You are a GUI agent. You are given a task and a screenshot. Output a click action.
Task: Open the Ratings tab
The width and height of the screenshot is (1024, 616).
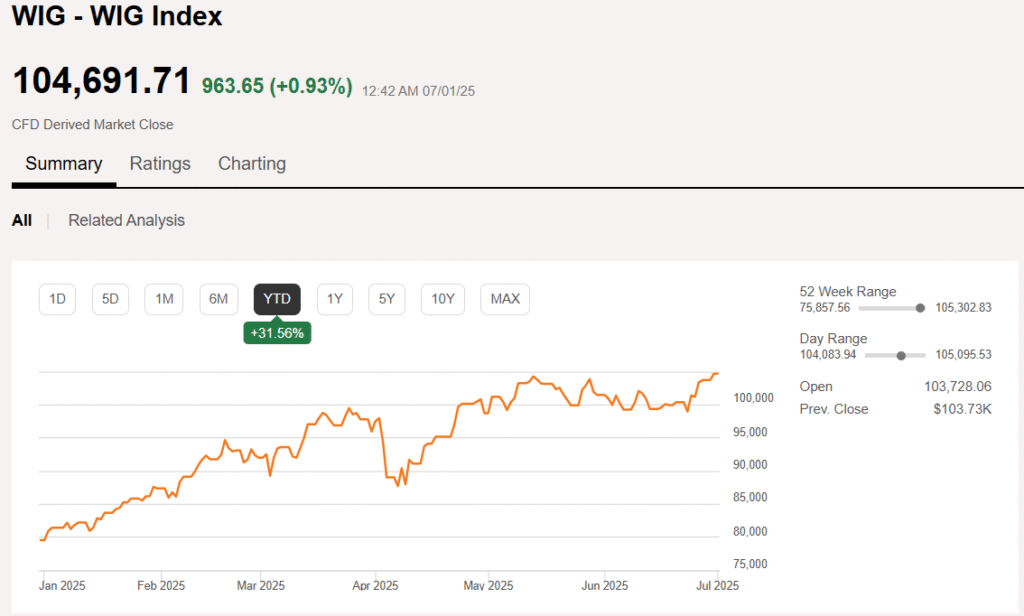(160, 164)
